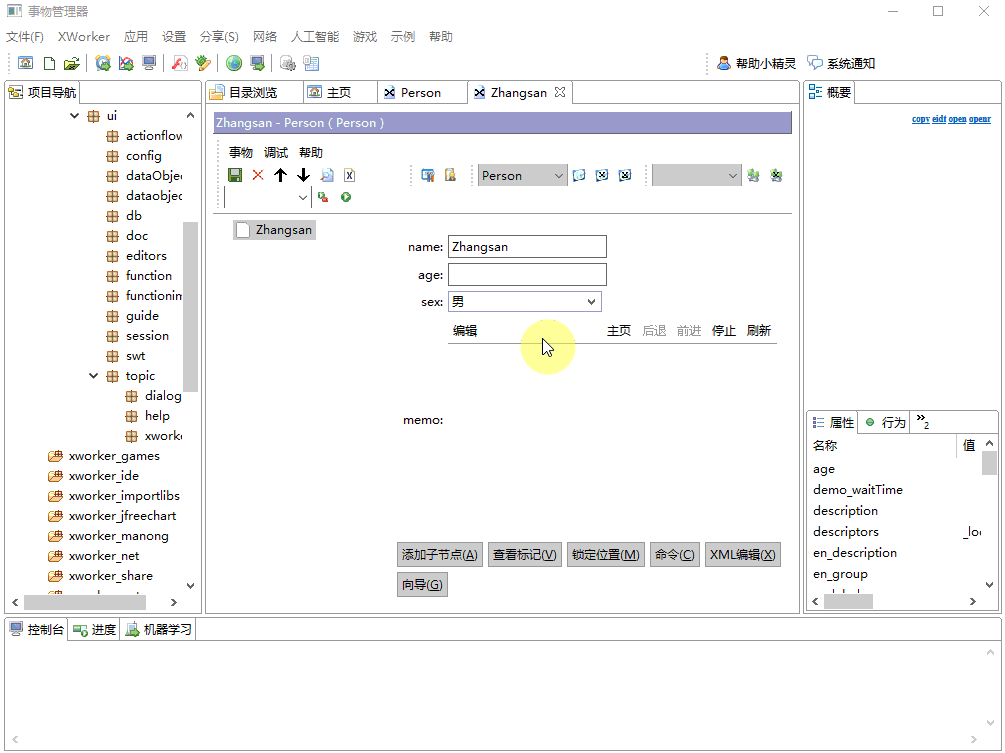
Task: Click the pencil toolbar icon
Action: (203, 63)
